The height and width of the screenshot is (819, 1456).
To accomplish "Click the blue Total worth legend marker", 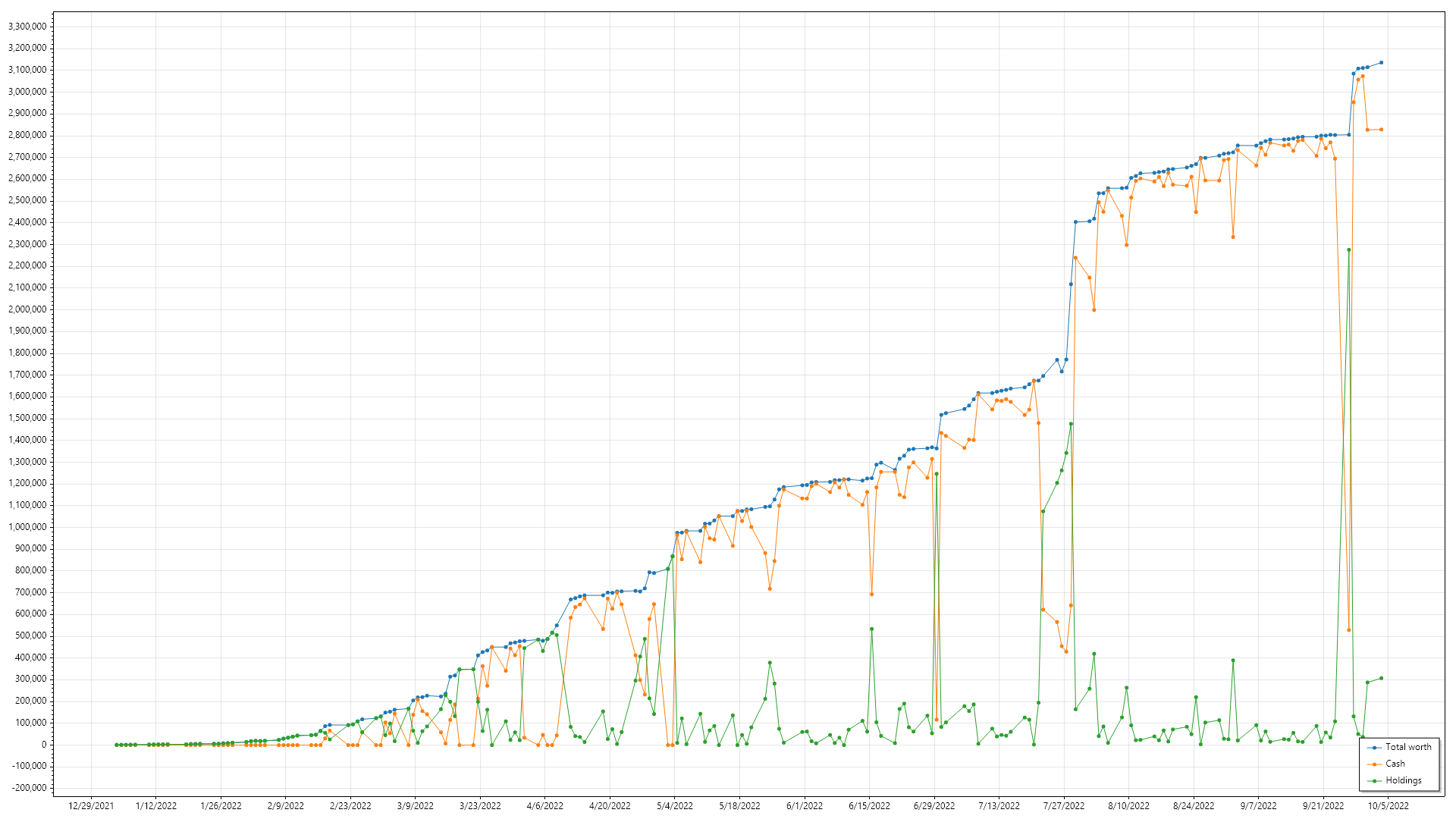I will [x=1374, y=748].
